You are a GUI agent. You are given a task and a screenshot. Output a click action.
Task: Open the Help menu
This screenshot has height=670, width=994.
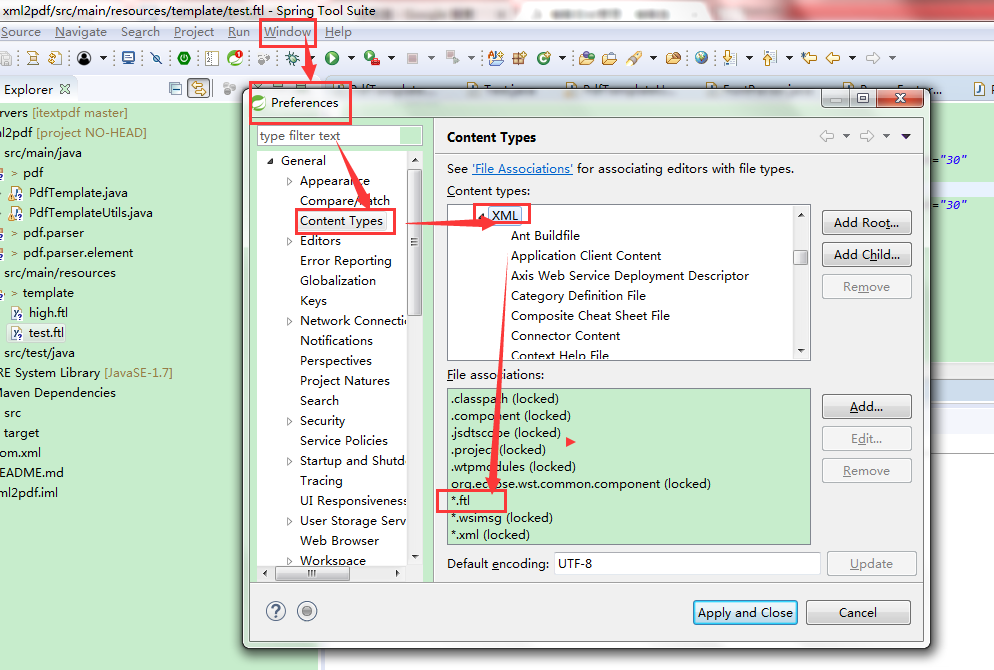[x=338, y=32]
